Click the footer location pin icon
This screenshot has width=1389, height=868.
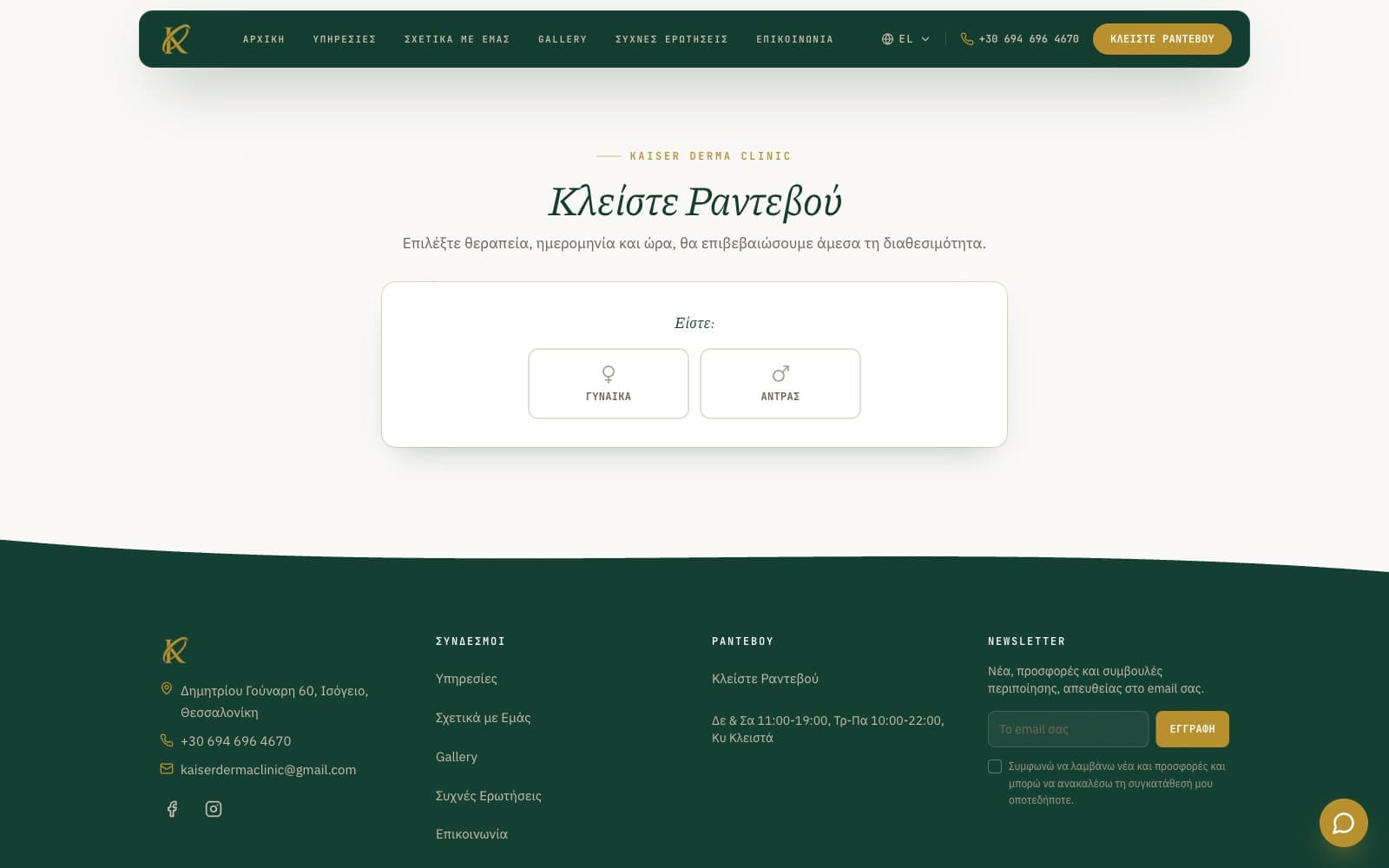coord(167,688)
